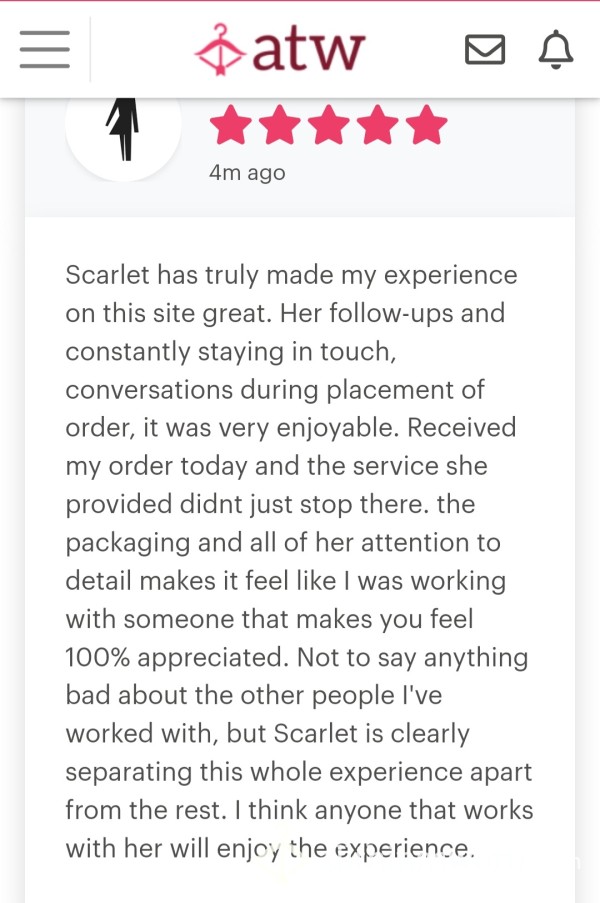The width and height of the screenshot is (600, 903).
Task: Click the first pink rating star
Action: [x=230, y=124]
